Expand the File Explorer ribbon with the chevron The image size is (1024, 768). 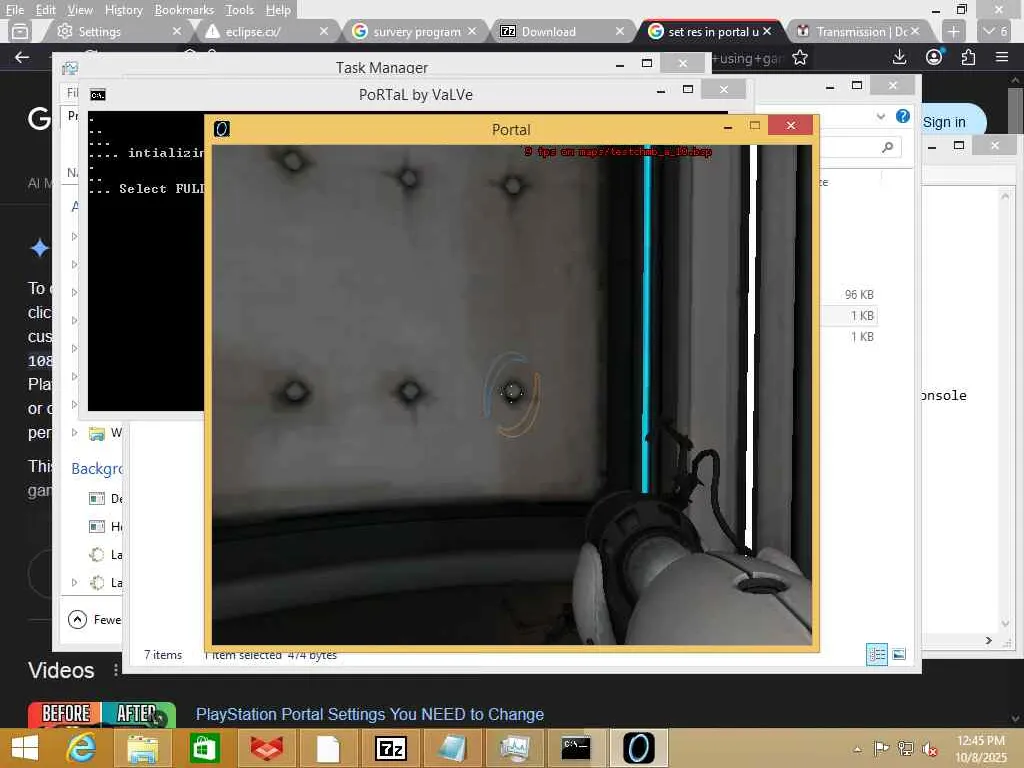880,117
